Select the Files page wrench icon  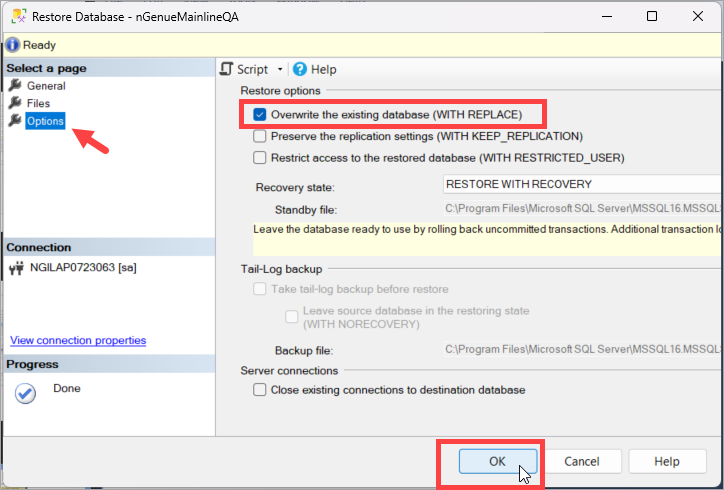15,103
